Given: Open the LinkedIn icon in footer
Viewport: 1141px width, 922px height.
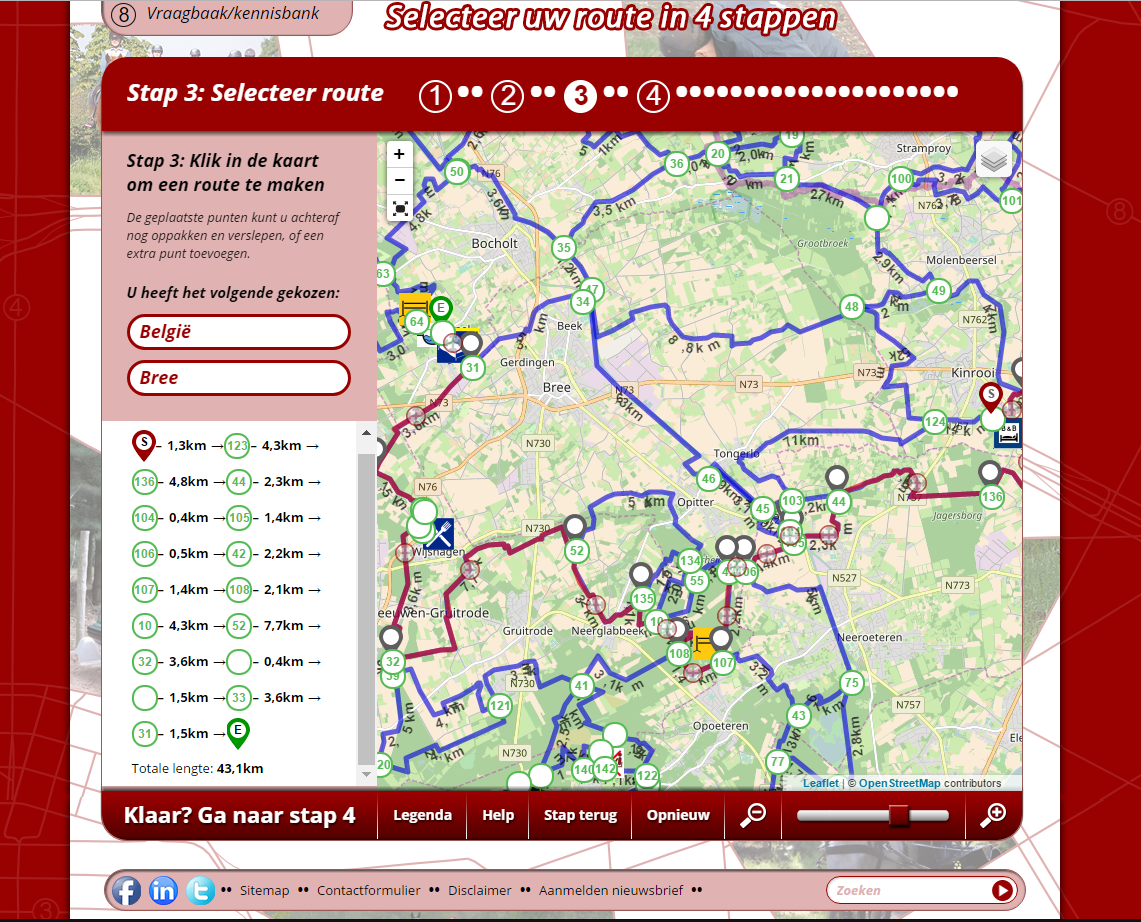Looking at the screenshot, I should pos(163,890).
